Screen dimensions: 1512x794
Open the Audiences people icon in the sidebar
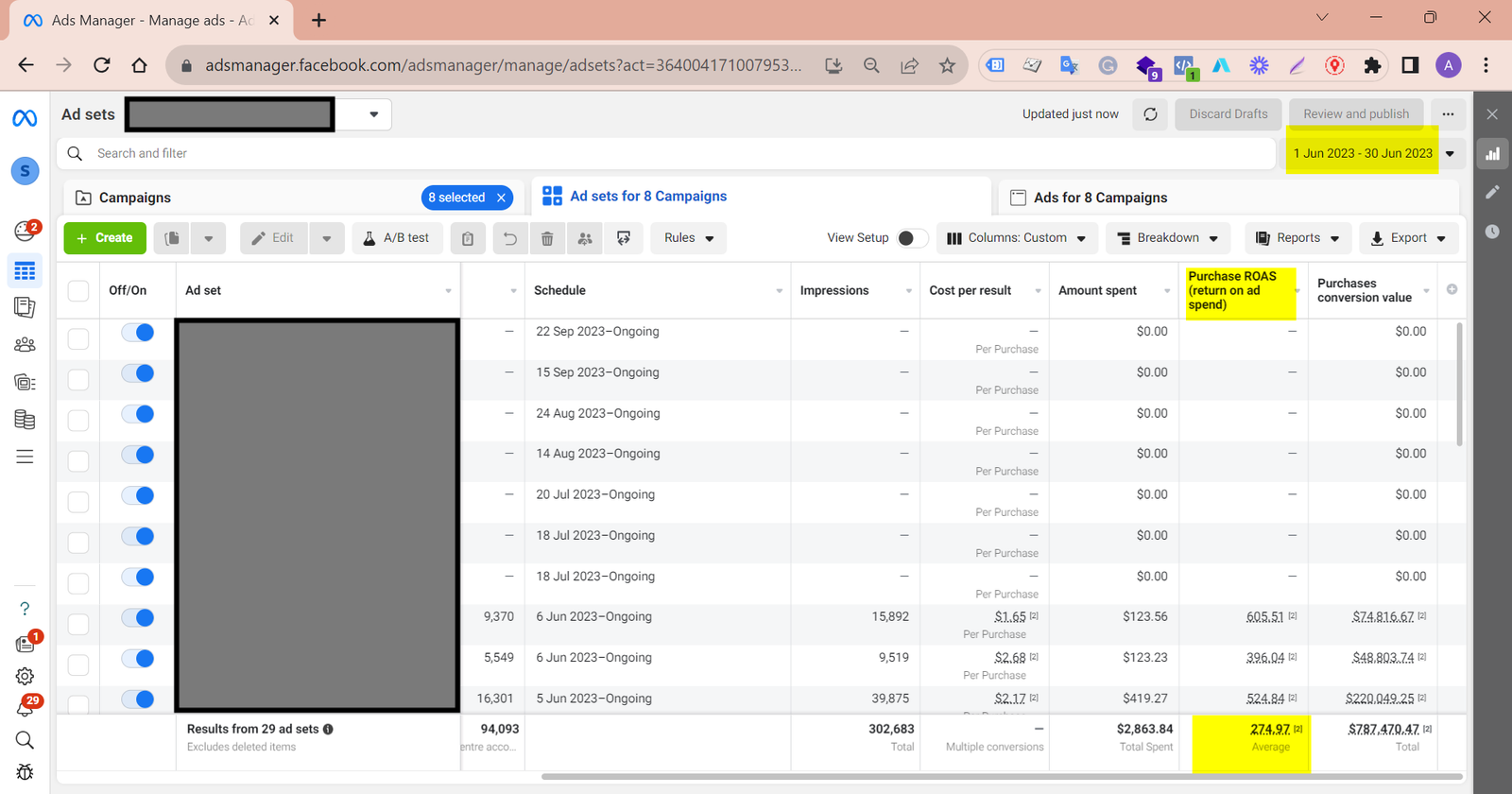click(25, 345)
